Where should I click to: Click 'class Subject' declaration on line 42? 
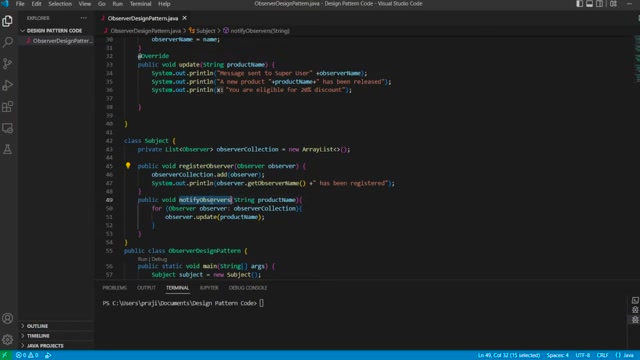click(x=146, y=141)
